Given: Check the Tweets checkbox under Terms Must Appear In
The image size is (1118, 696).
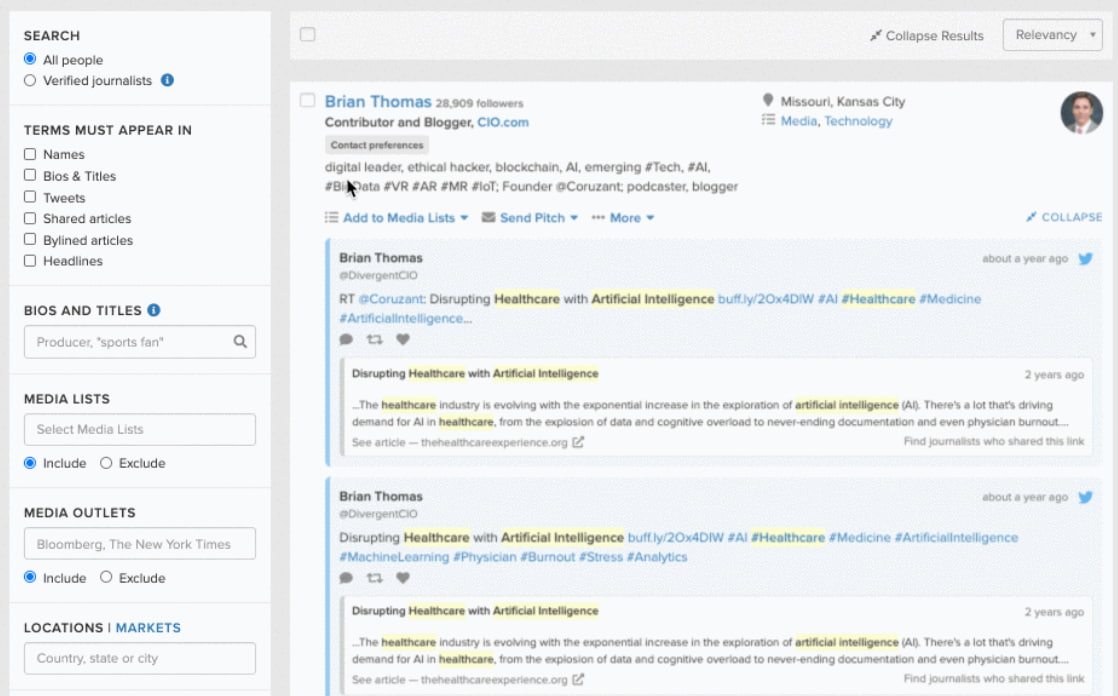Looking at the screenshot, I should point(28,197).
